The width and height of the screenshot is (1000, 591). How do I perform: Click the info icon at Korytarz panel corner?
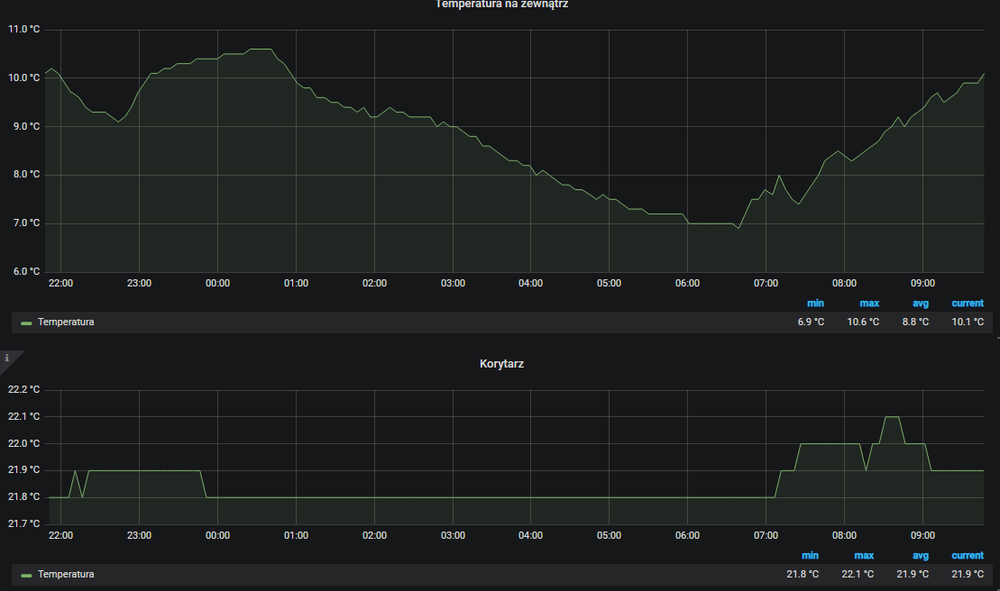pos(7,357)
